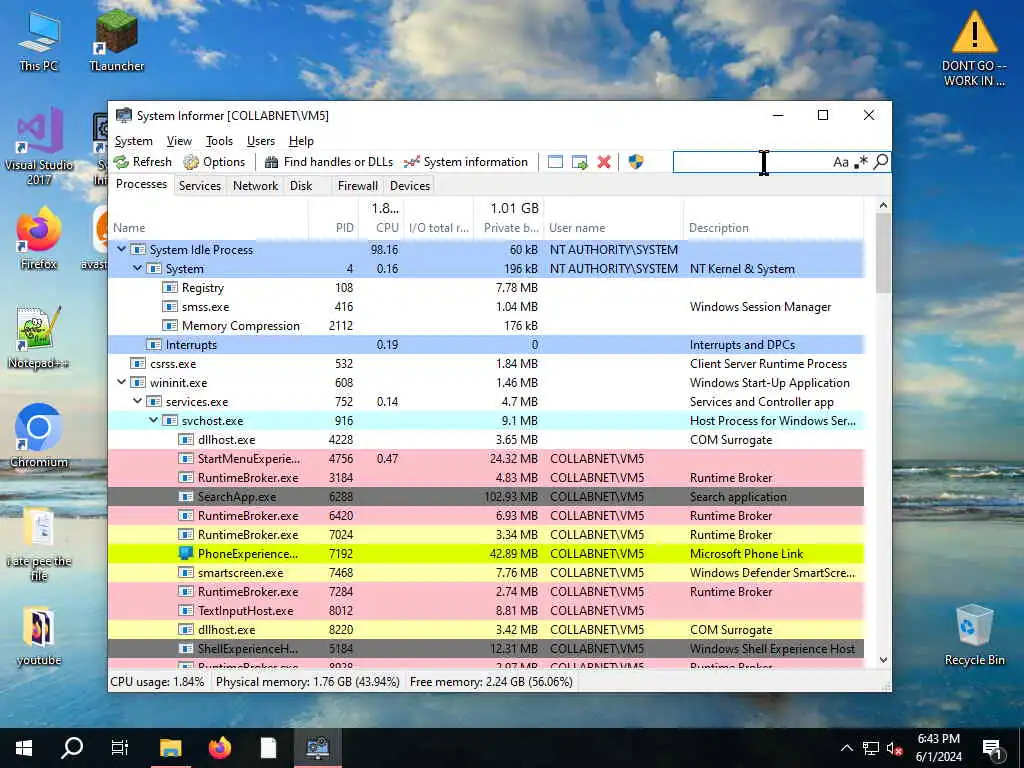Collapse the svchost.exe tree node
This screenshot has height=768, width=1024.
coord(153,421)
